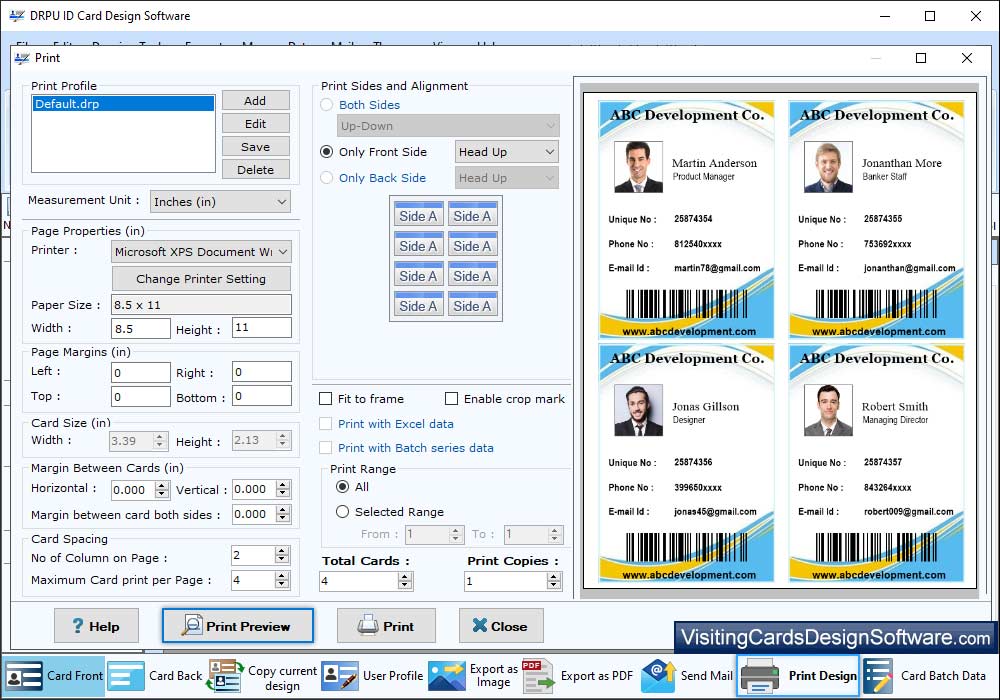Viewport: 1000px width, 700px height.
Task: Click the Print Preview button
Action: pyautogui.click(x=237, y=626)
